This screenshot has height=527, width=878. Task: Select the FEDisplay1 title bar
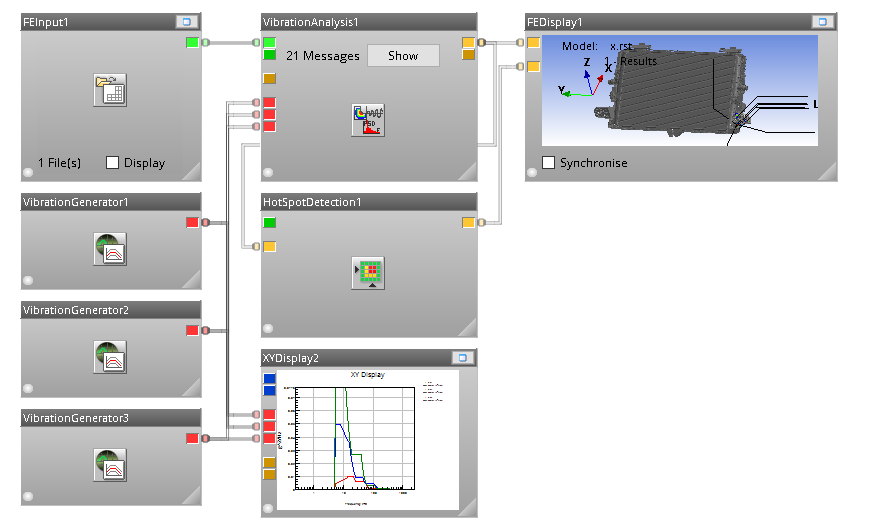click(x=660, y=21)
